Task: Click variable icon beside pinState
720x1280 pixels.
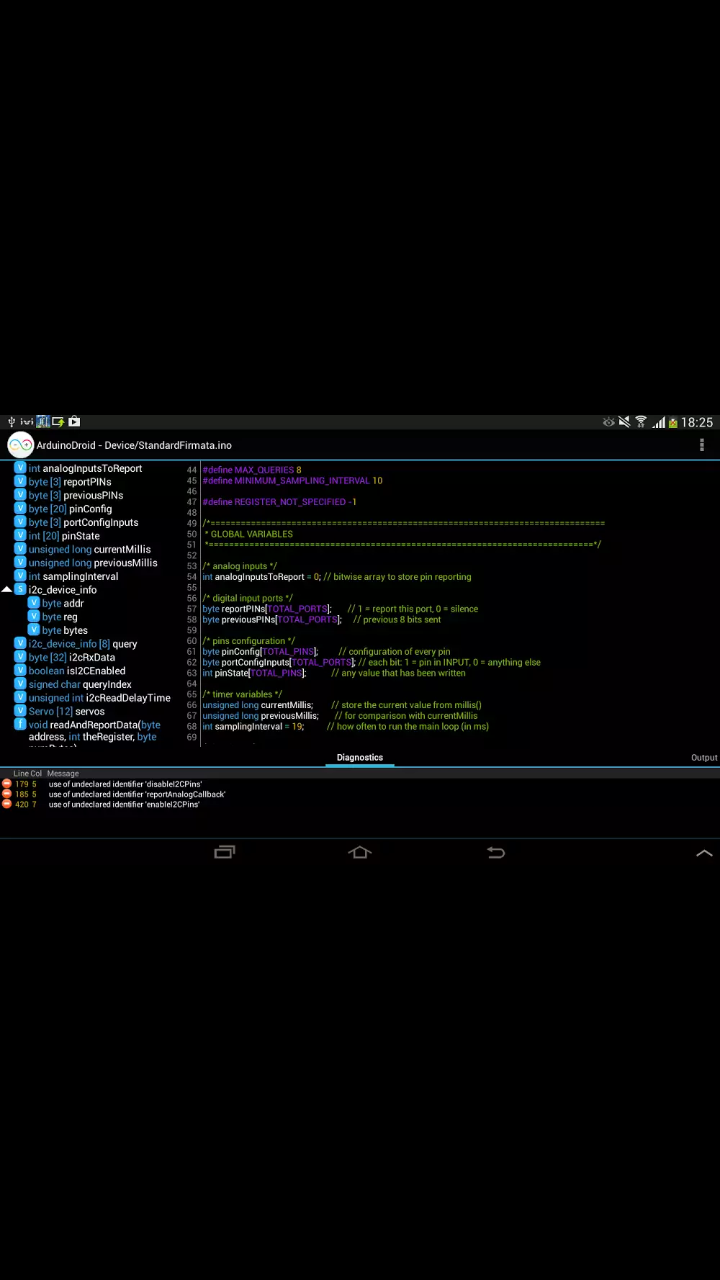Action: pyautogui.click(x=20, y=536)
